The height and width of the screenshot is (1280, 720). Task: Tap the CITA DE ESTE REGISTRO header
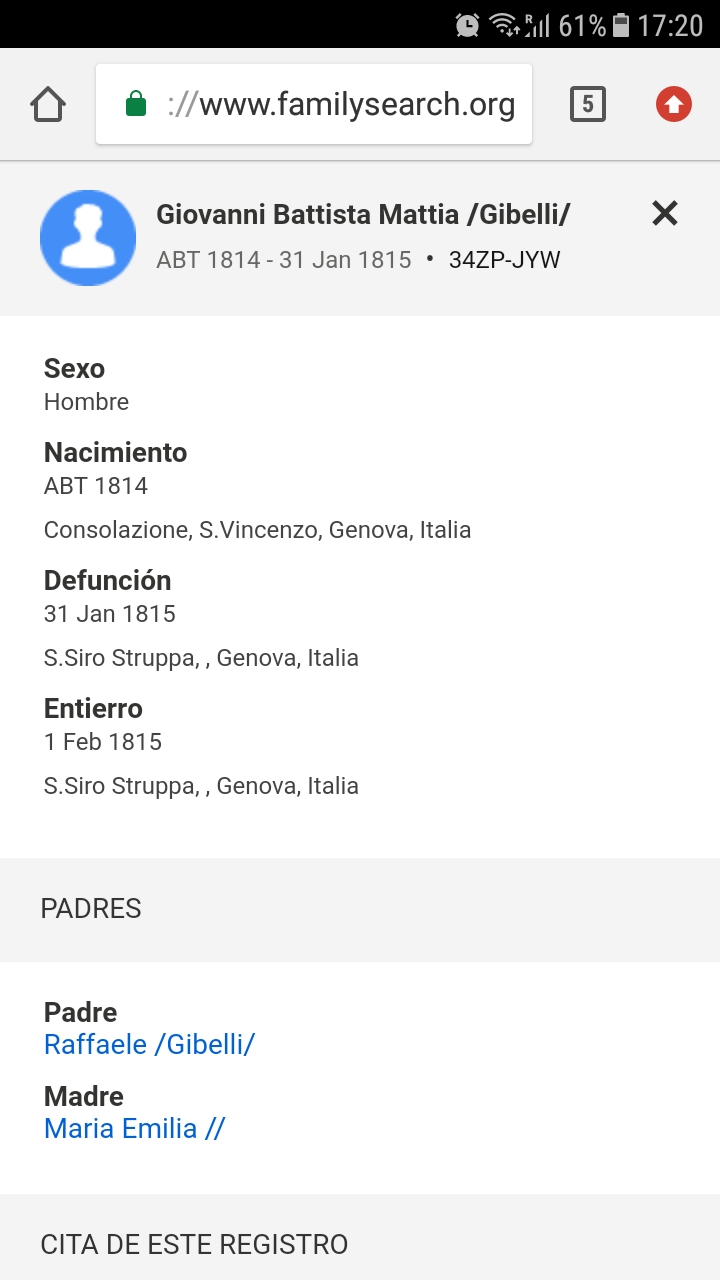point(360,1242)
